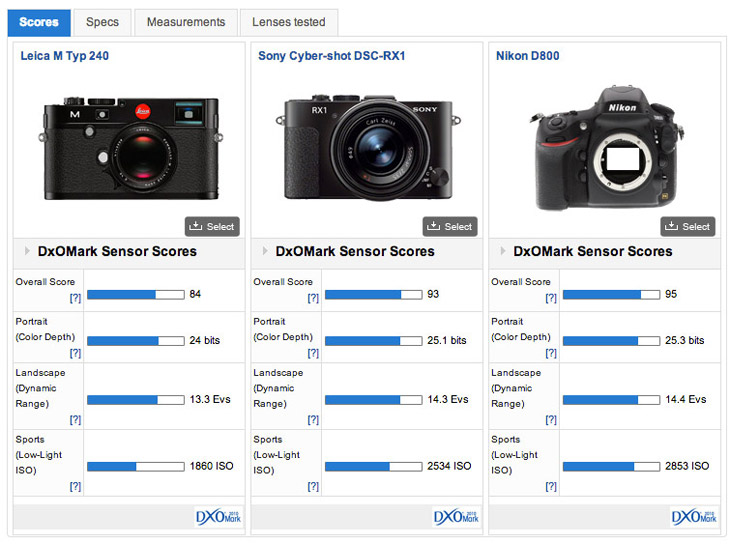Click the "14.4 Evs" value

(x=686, y=400)
